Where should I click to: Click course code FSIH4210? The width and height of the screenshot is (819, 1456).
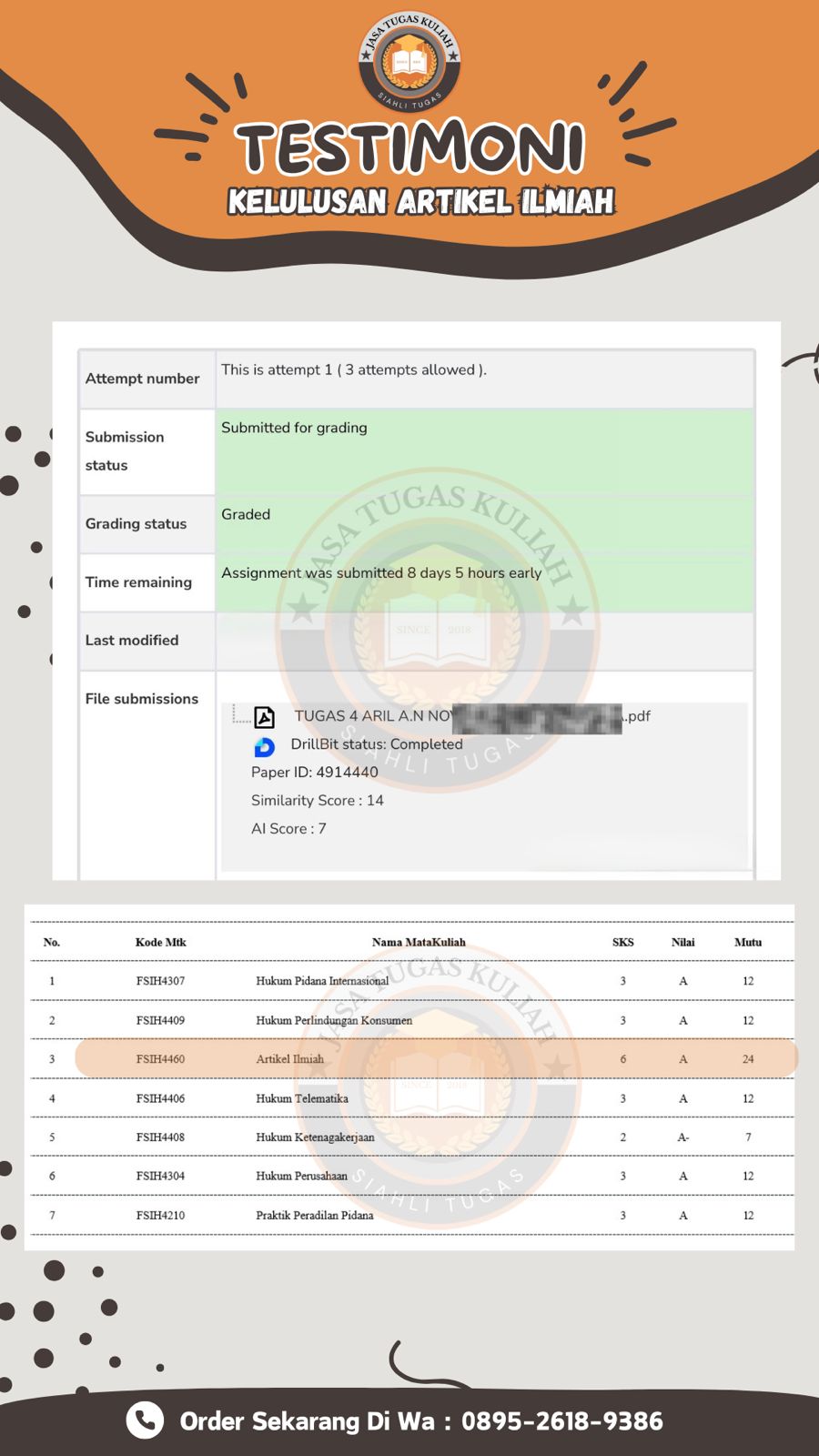[161, 1215]
